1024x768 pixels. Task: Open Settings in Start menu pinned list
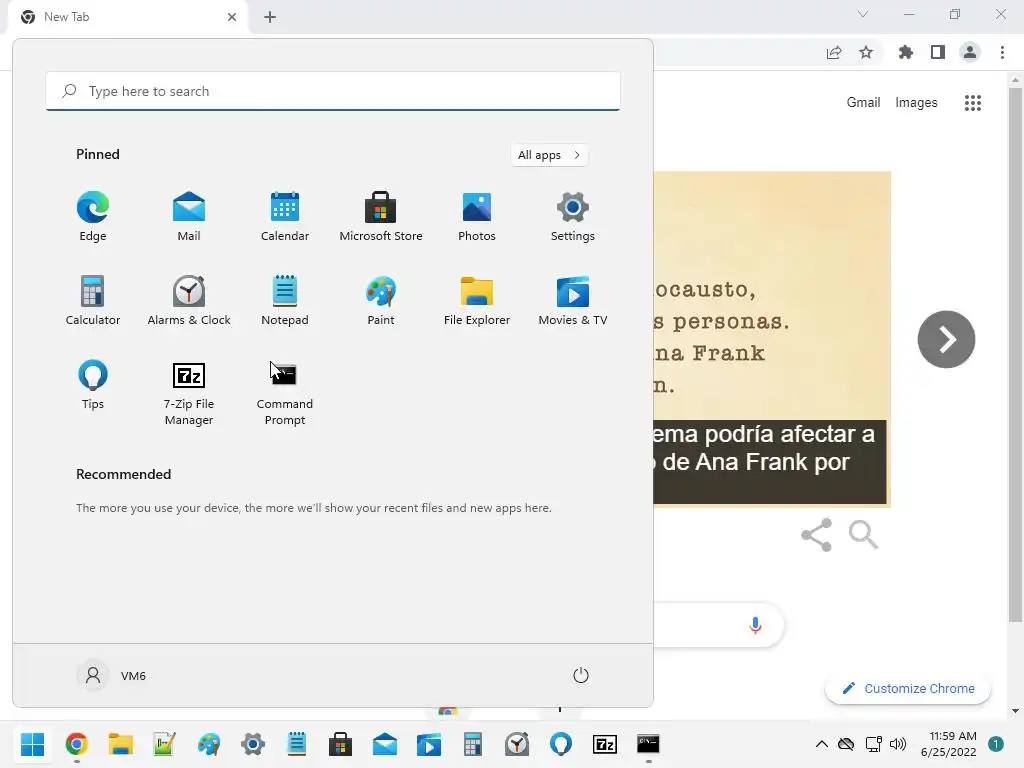573,217
